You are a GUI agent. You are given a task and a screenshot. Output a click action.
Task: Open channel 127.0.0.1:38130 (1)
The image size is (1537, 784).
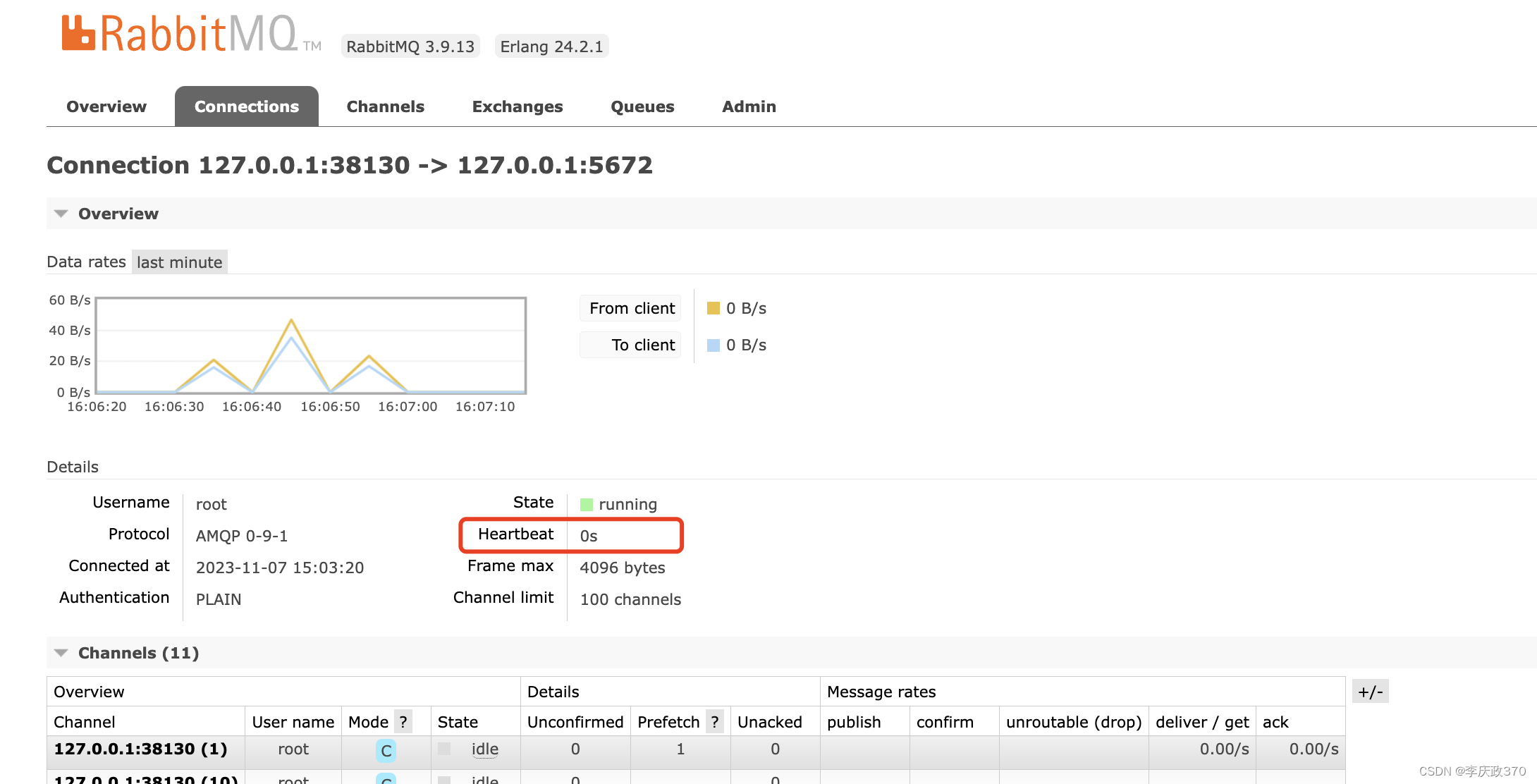[x=140, y=749]
